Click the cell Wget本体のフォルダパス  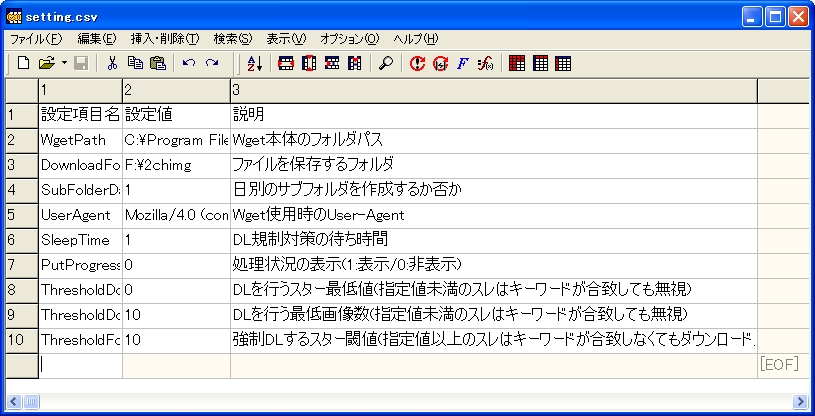click(494, 140)
